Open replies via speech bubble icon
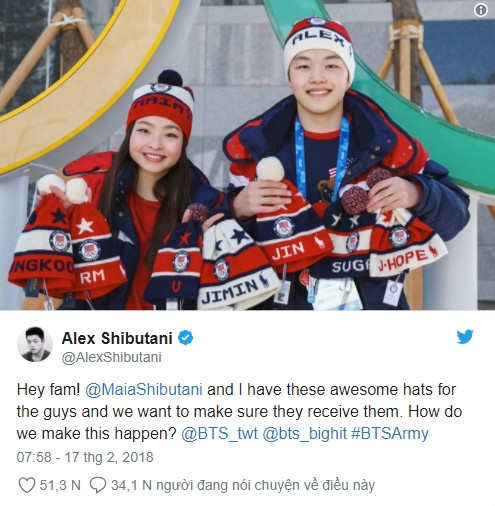 (x=98, y=485)
